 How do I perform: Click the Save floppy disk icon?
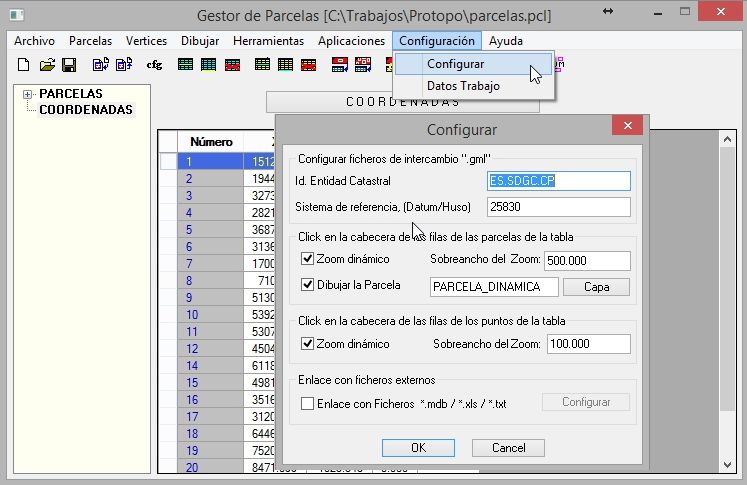[69, 64]
